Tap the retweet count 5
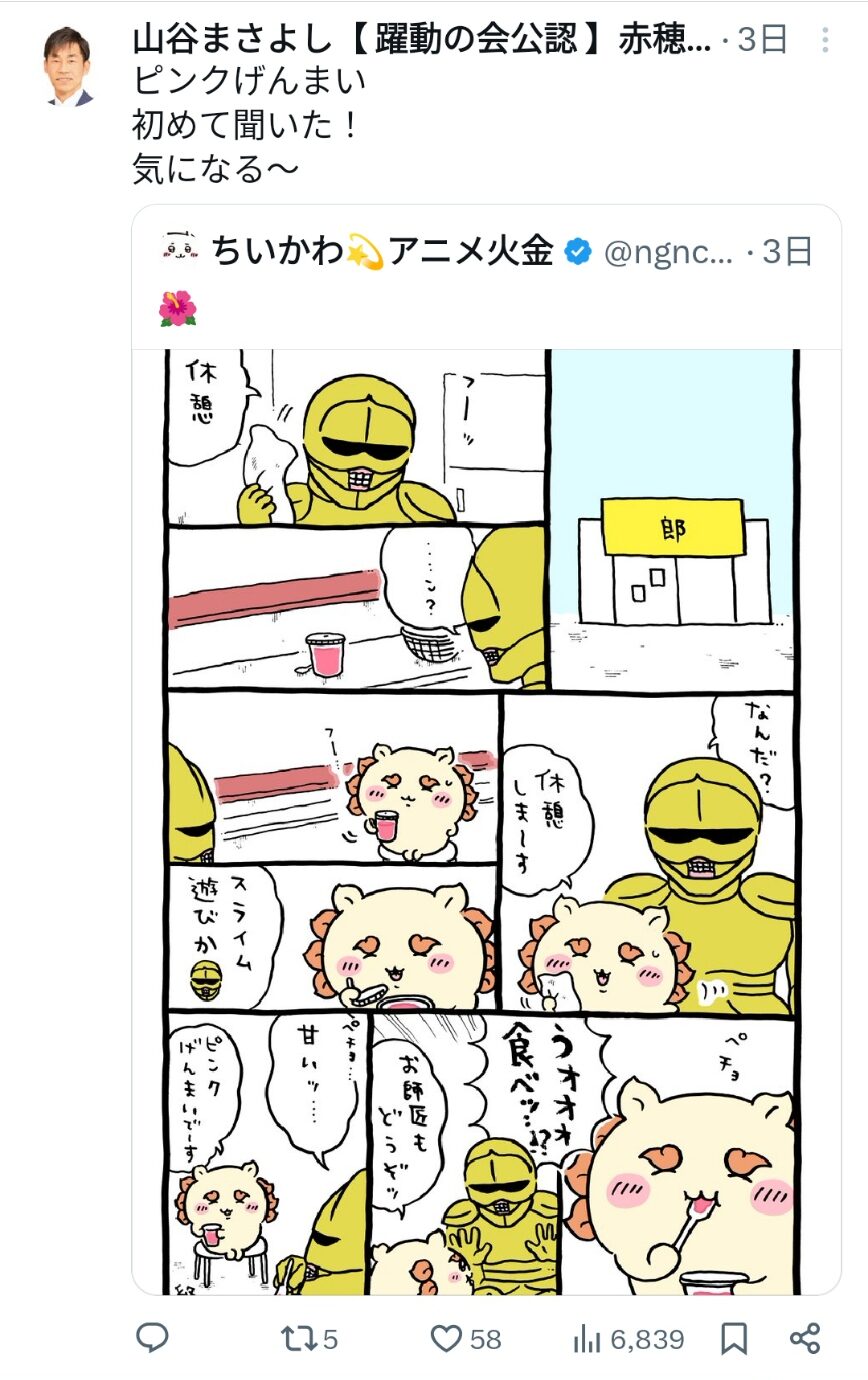This screenshot has height=1380, width=868. (330, 1340)
